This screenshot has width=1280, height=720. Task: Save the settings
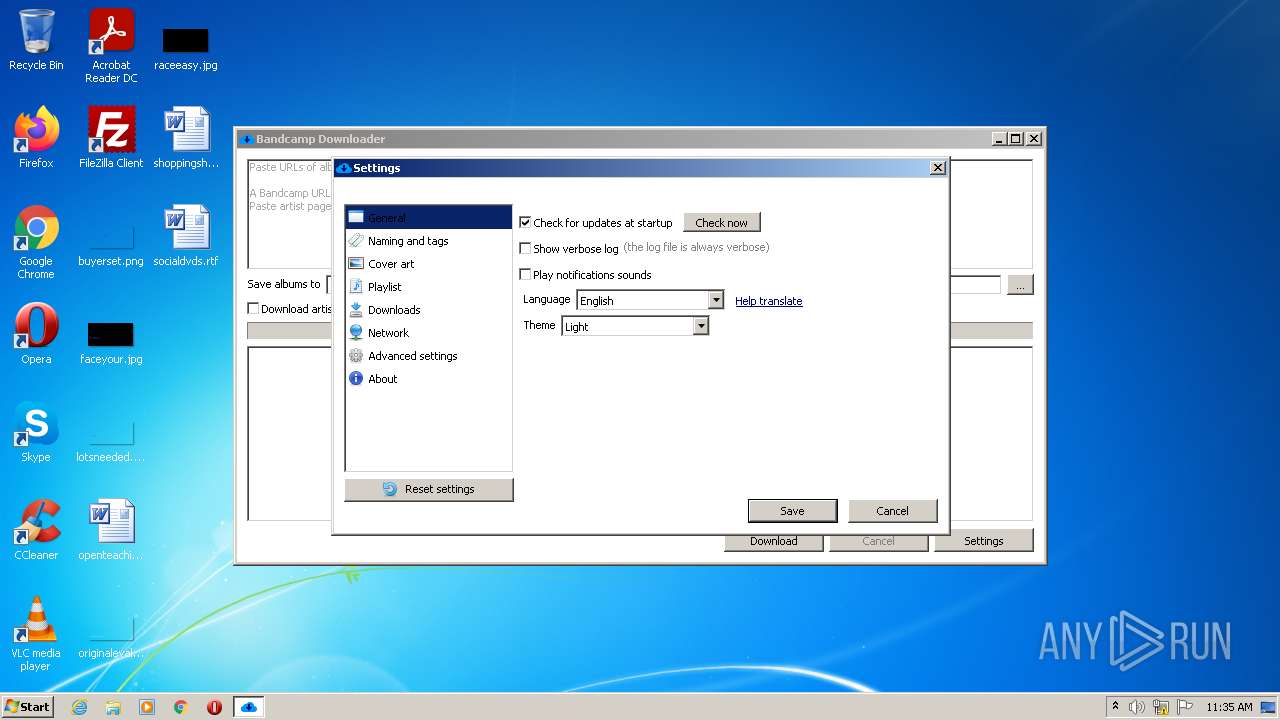pos(792,510)
